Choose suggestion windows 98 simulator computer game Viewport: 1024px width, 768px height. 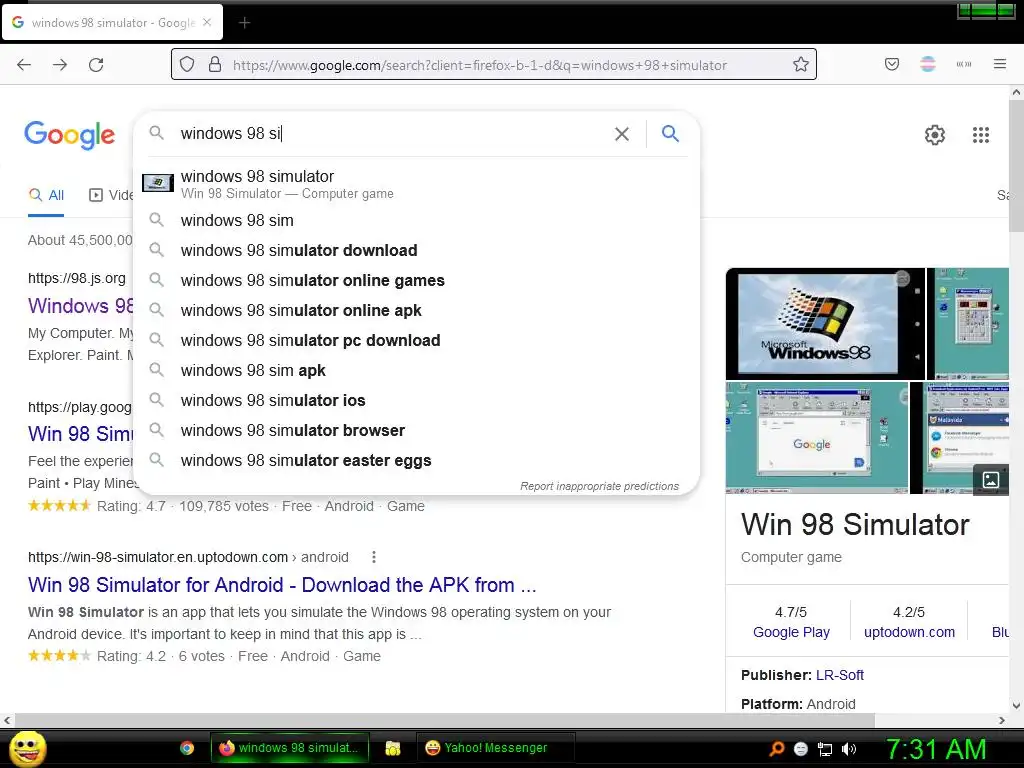(417, 184)
